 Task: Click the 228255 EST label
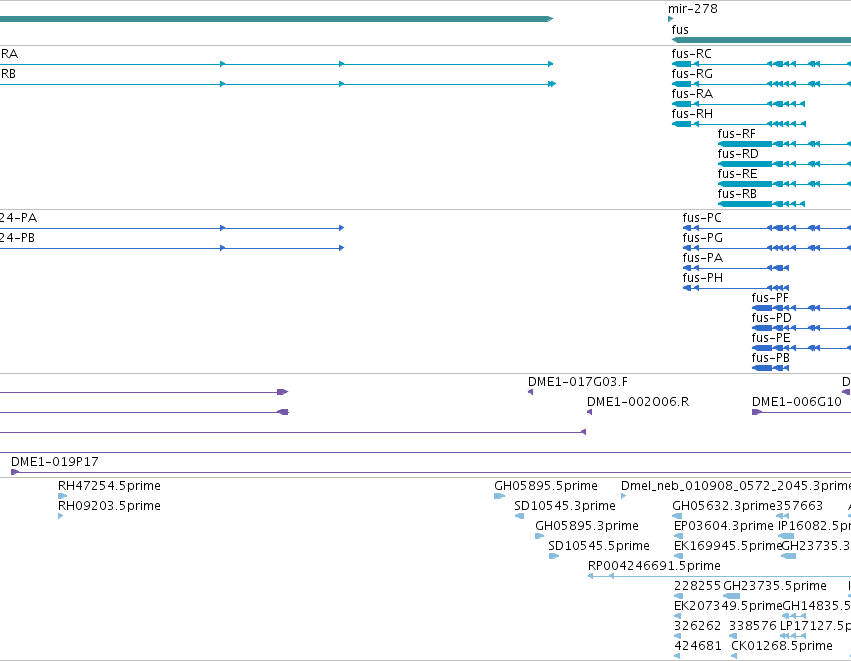click(697, 586)
